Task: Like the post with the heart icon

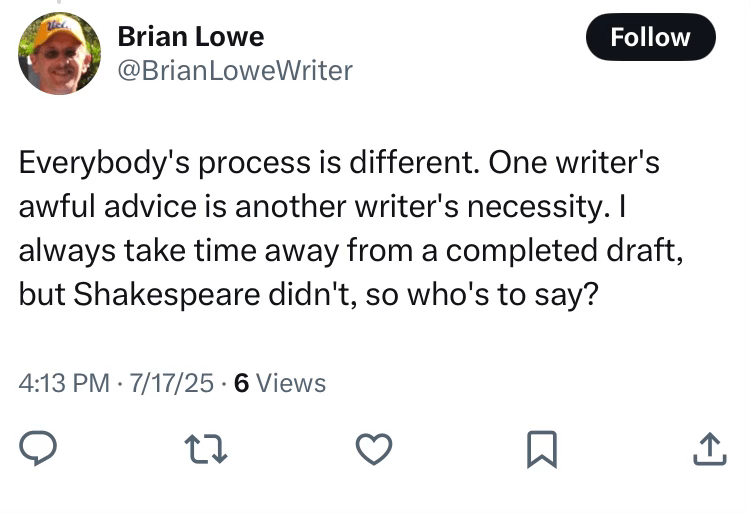Action: [373, 450]
